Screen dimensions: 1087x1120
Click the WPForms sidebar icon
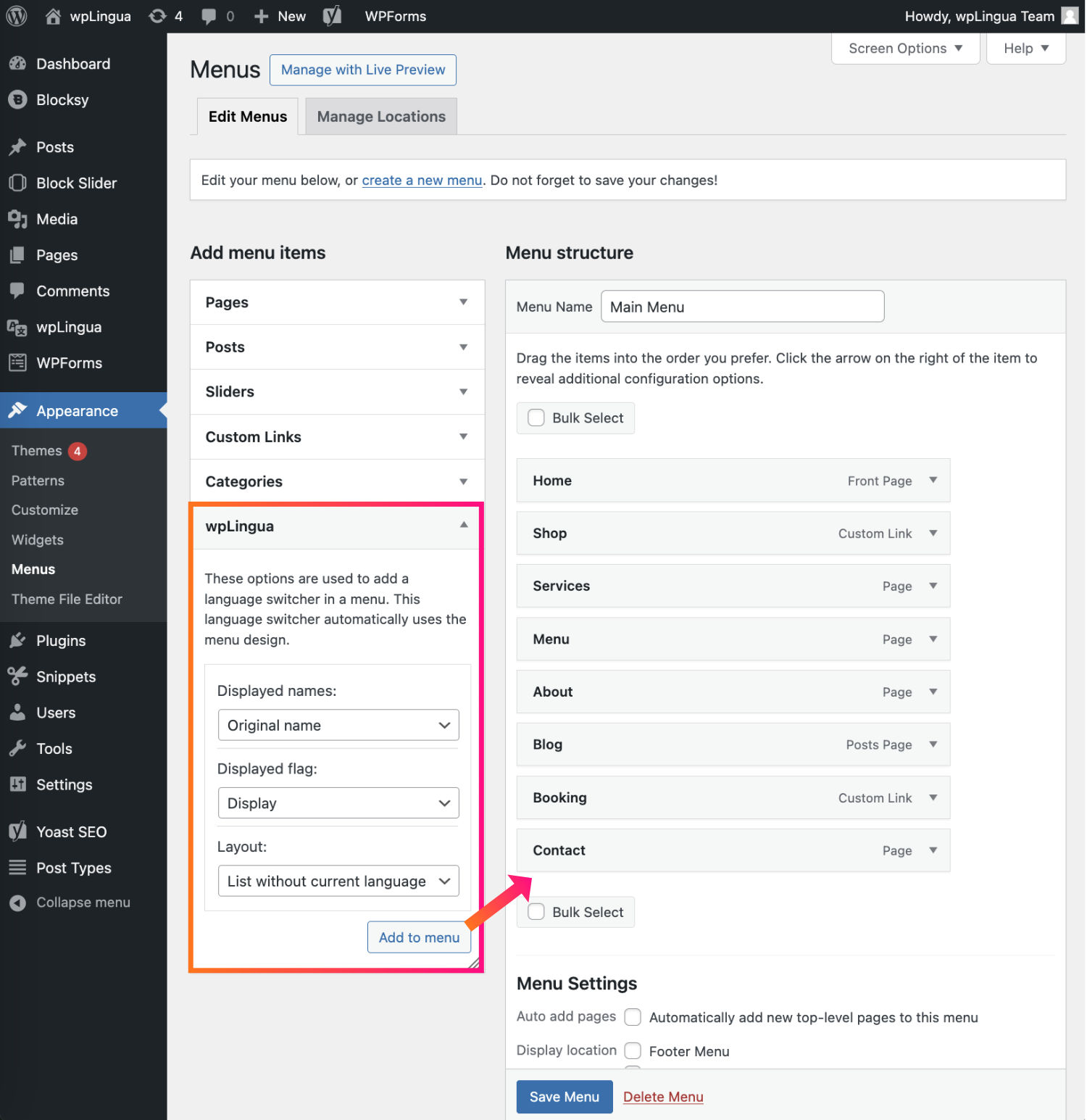[17, 362]
